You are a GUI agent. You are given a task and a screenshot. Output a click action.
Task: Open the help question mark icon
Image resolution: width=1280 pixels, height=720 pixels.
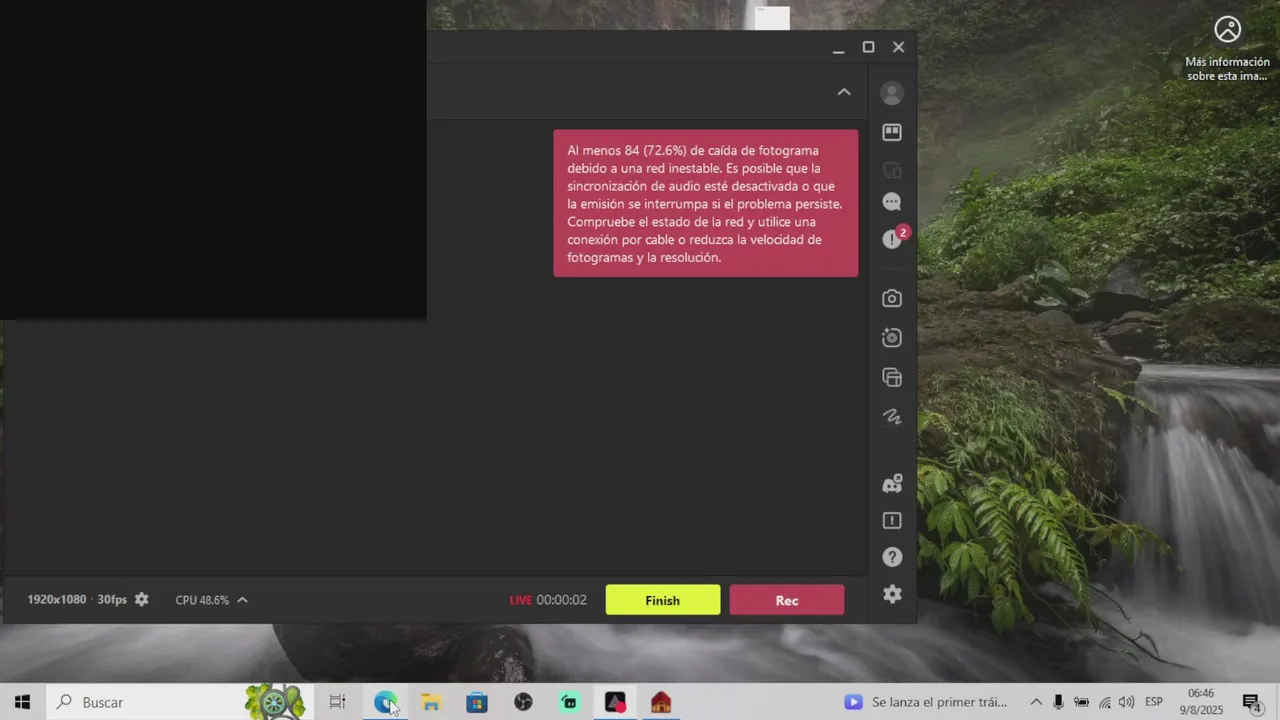point(892,557)
